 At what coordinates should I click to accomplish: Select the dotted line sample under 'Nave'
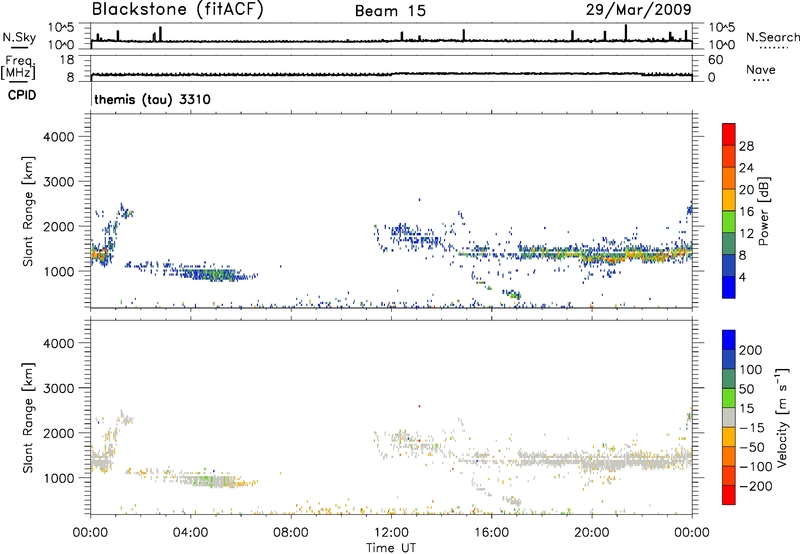click(x=761, y=81)
